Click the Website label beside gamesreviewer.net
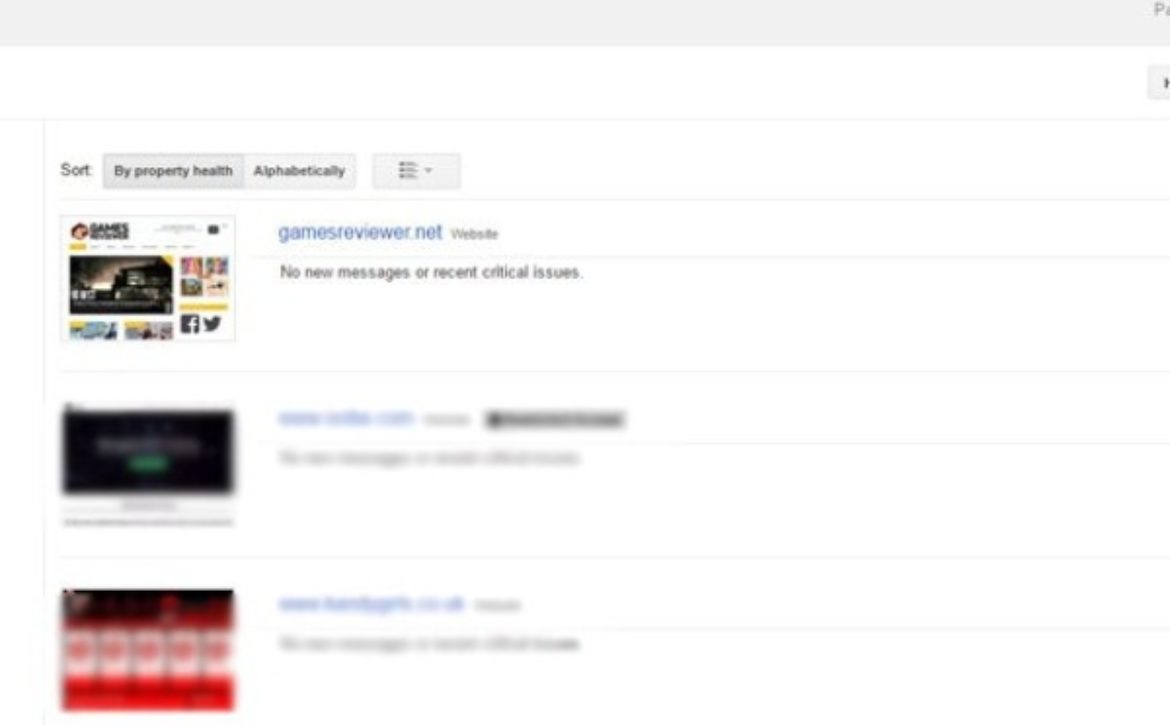This screenshot has height=725, width=1170. 474,234
